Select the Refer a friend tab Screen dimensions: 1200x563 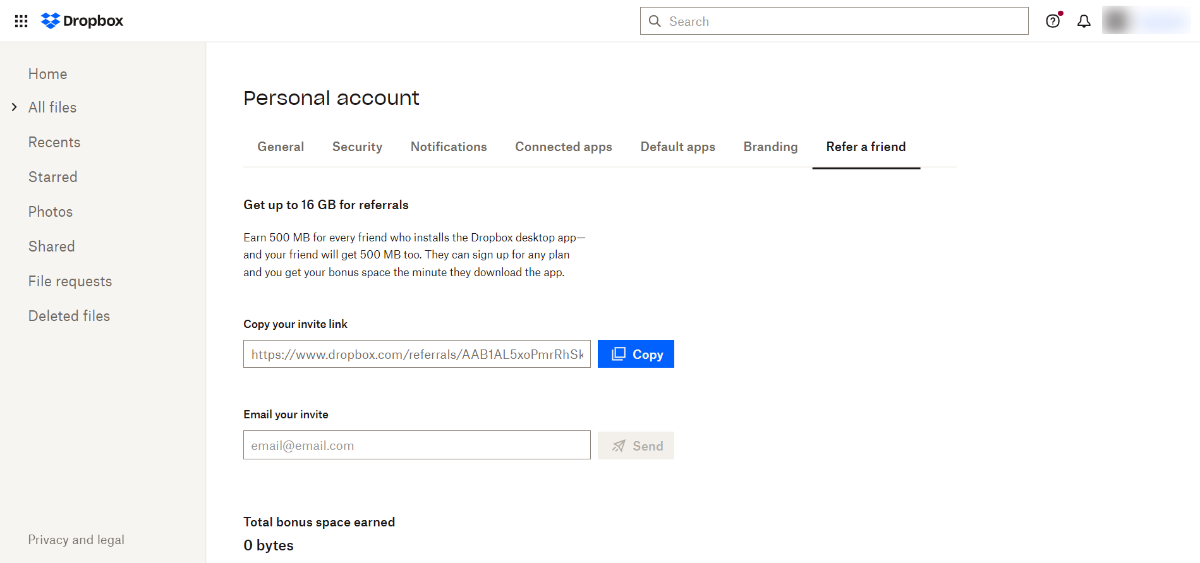point(866,147)
